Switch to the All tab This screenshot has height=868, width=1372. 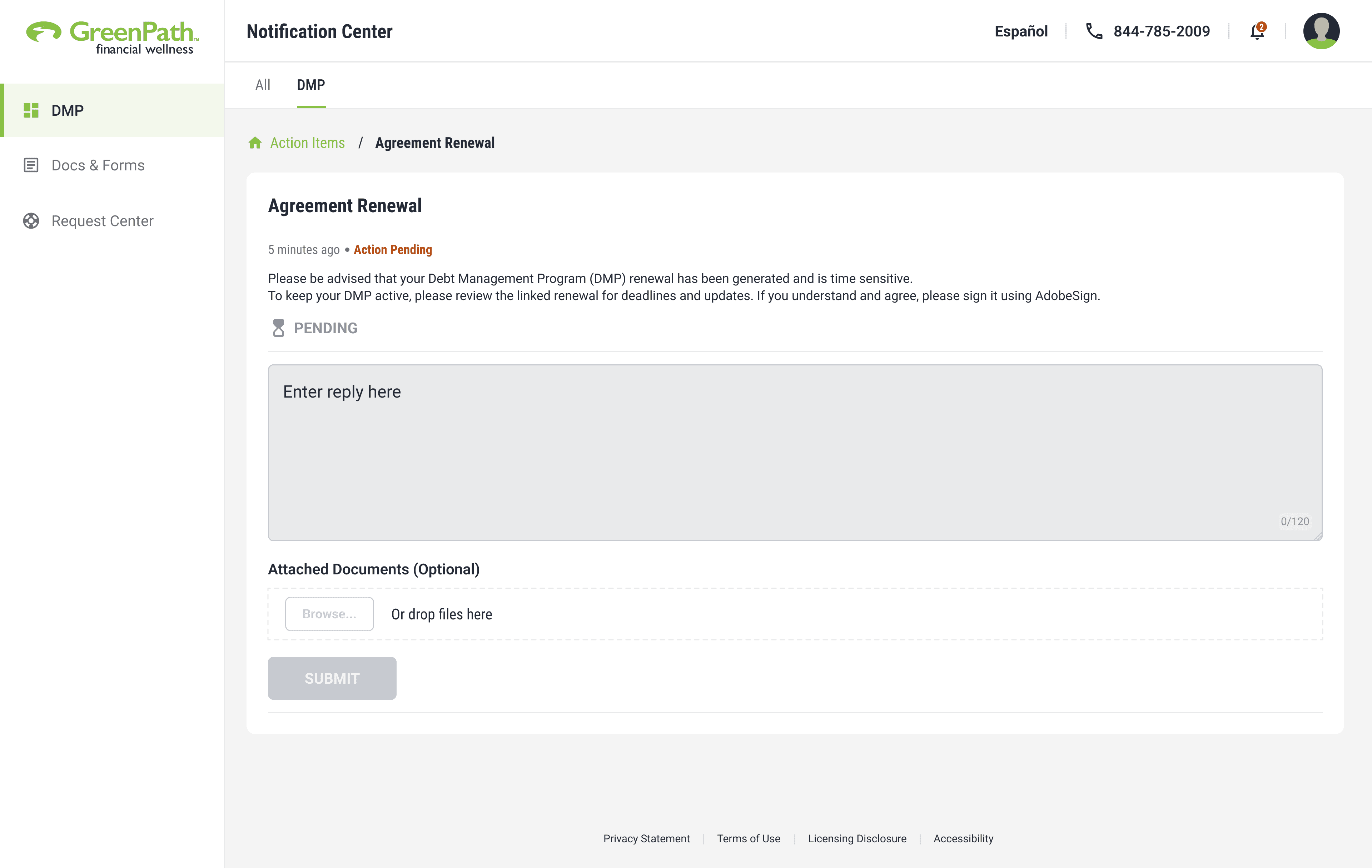click(x=263, y=85)
